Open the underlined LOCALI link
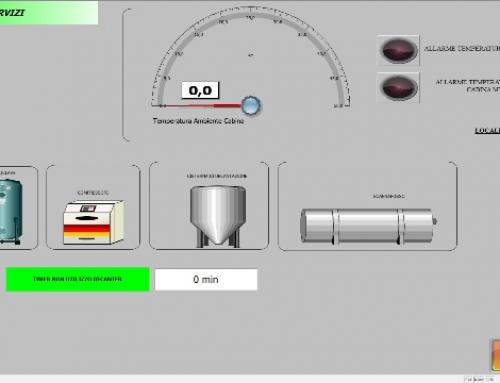500x383 pixels. tap(487, 130)
